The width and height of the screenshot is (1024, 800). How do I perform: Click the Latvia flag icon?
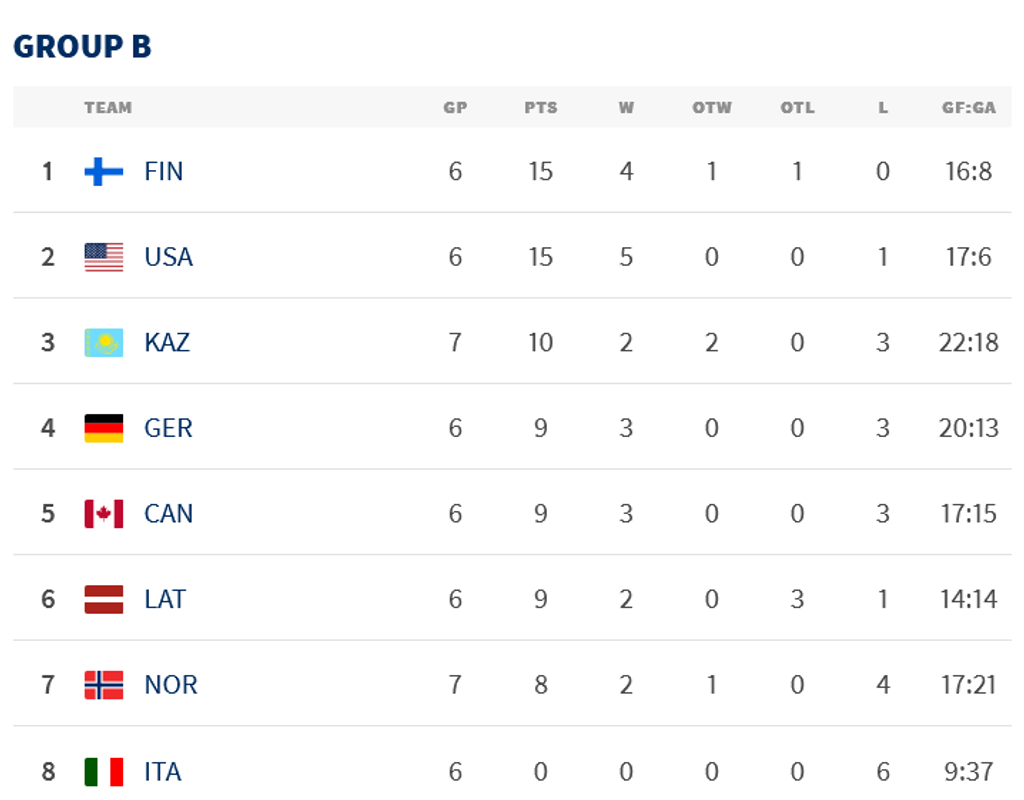click(104, 599)
